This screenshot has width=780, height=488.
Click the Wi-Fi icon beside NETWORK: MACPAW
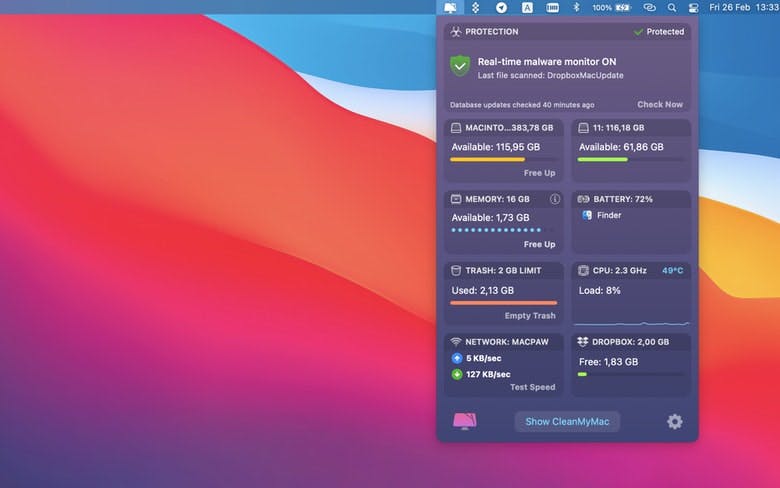tap(456, 342)
